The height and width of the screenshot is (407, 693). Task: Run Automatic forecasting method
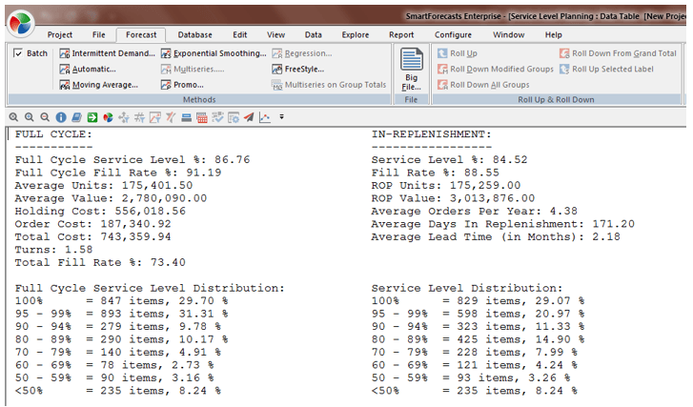pyautogui.click(x=88, y=69)
